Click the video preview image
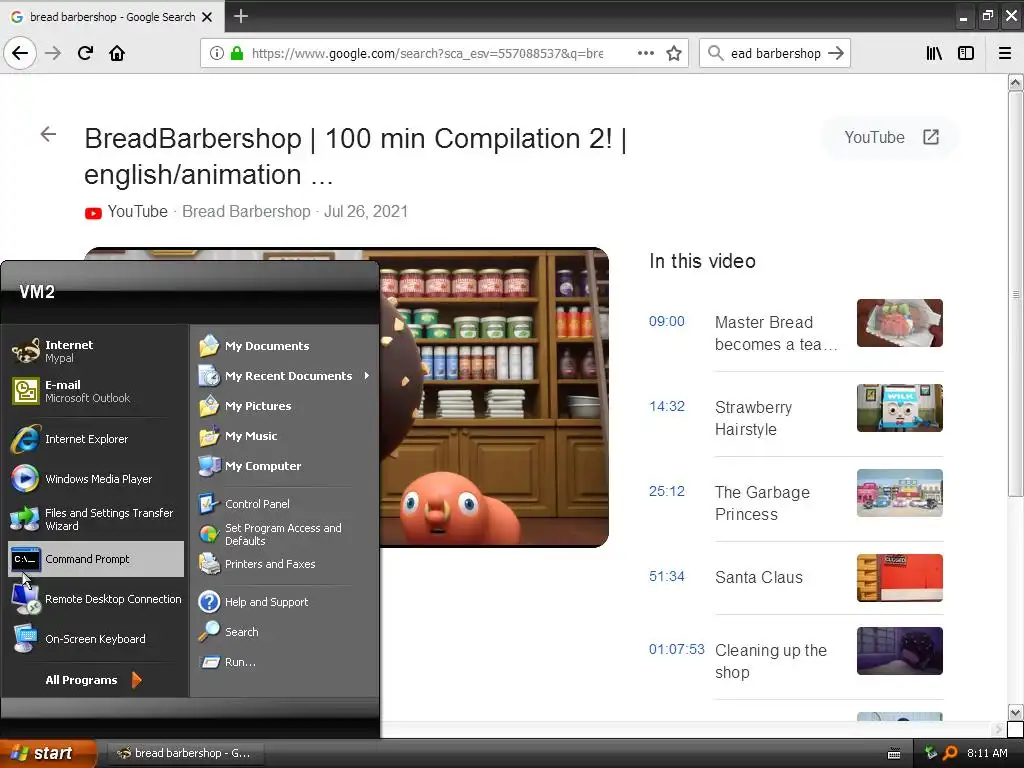Viewport: 1024px width, 768px height. point(494,397)
